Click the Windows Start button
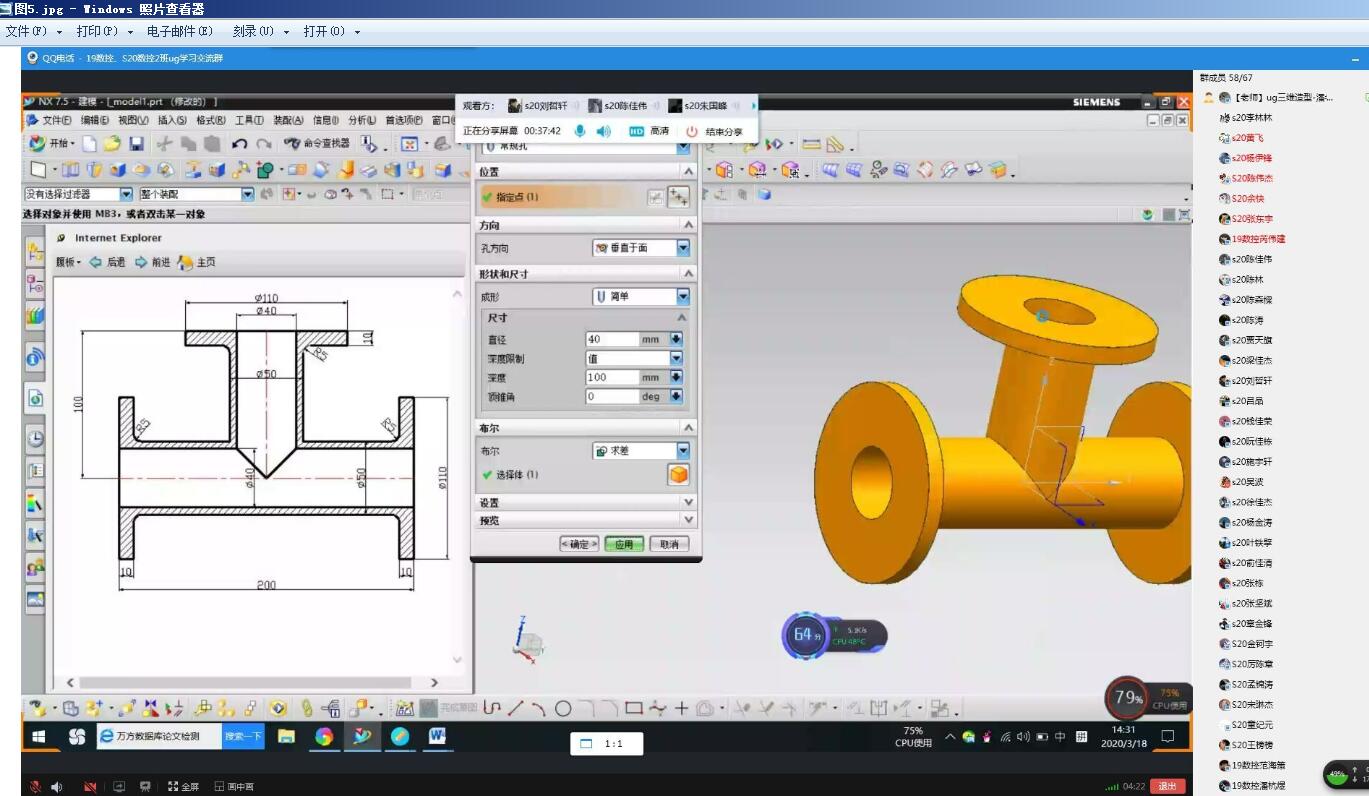The width and height of the screenshot is (1369, 796). point(39,737)
